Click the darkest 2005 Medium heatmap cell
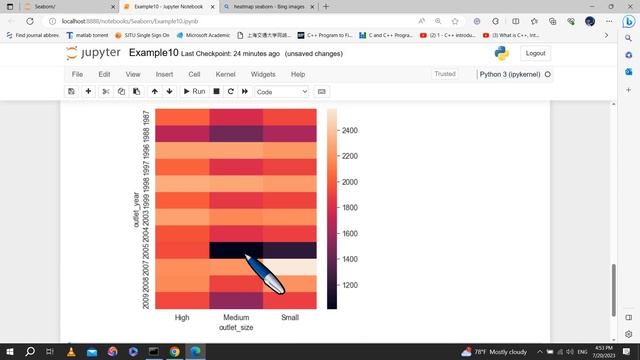The width and height of the screenshot is (640, 360). point(236,250)
